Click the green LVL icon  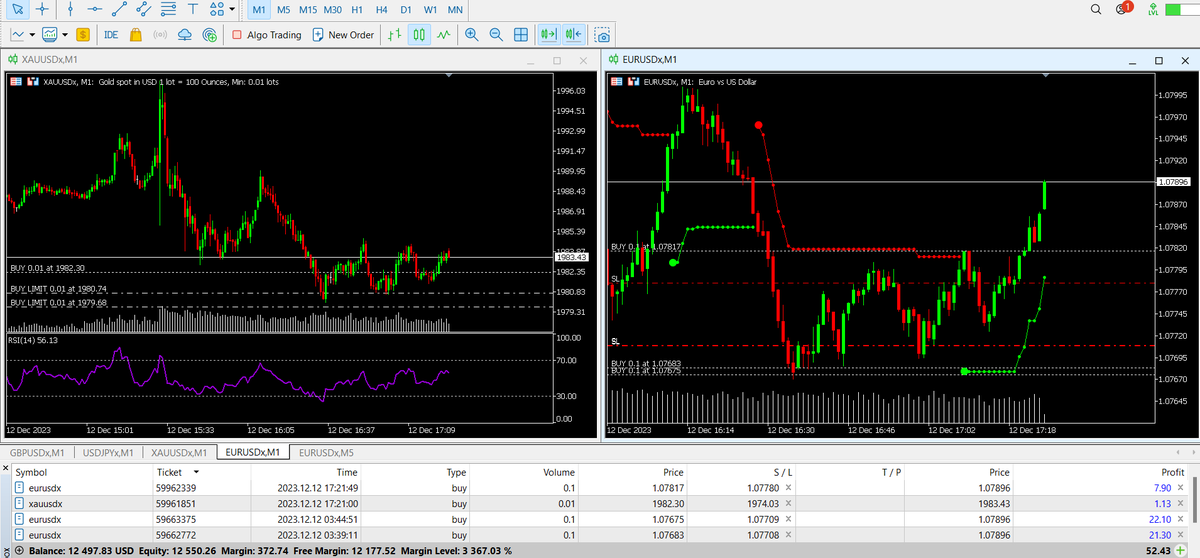(x=1154, y=9)
